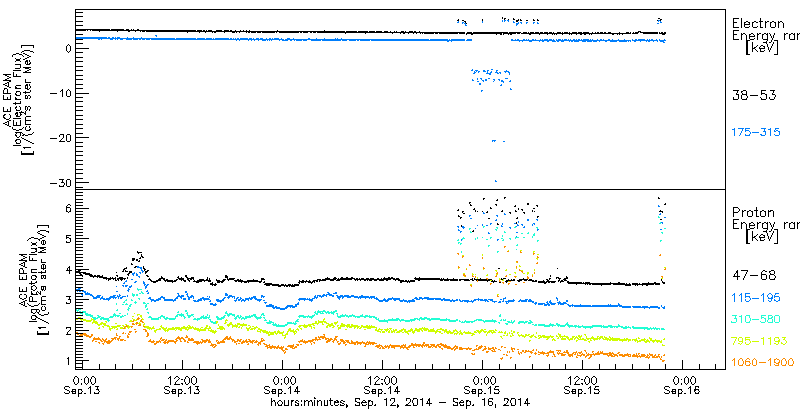Image resolution: width=800 pixels, height=410 pixels.
Task: Click the hours:minutes date range axis title
Action: (x=399, y=402)
